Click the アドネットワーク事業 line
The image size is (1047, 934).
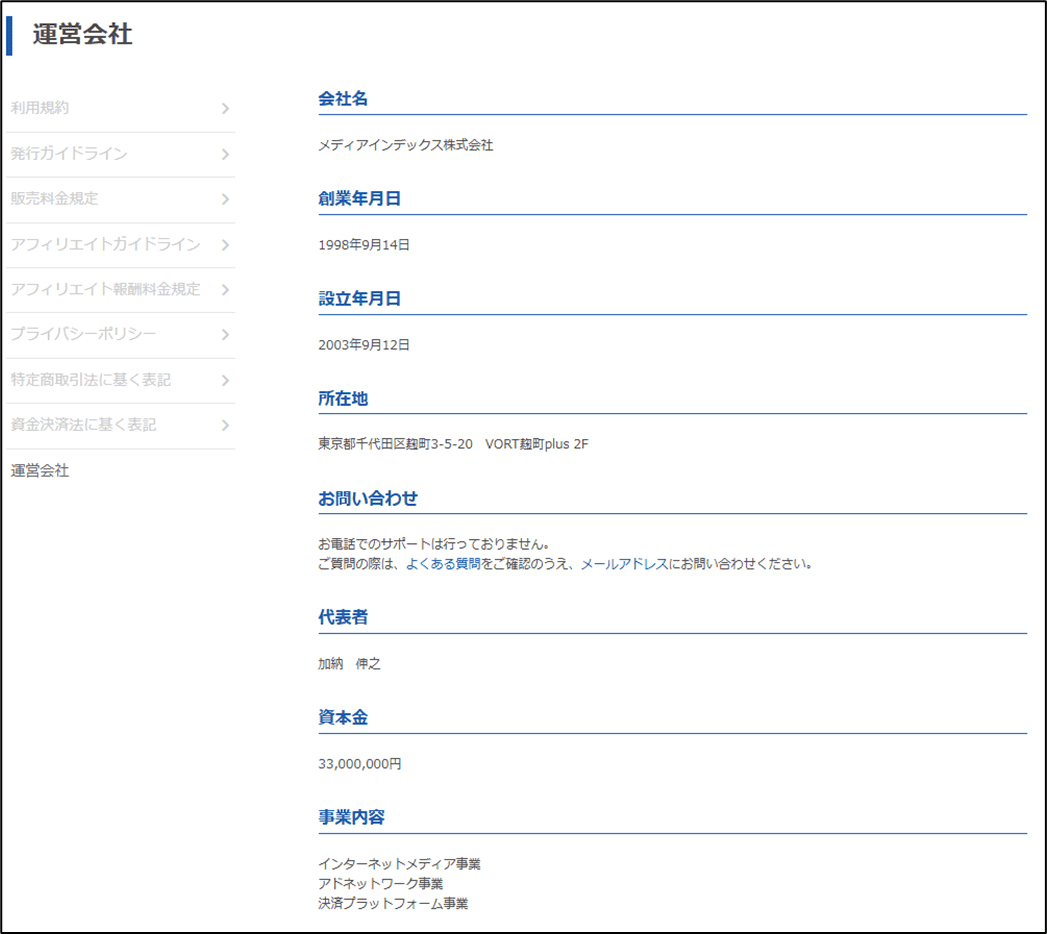381,884
